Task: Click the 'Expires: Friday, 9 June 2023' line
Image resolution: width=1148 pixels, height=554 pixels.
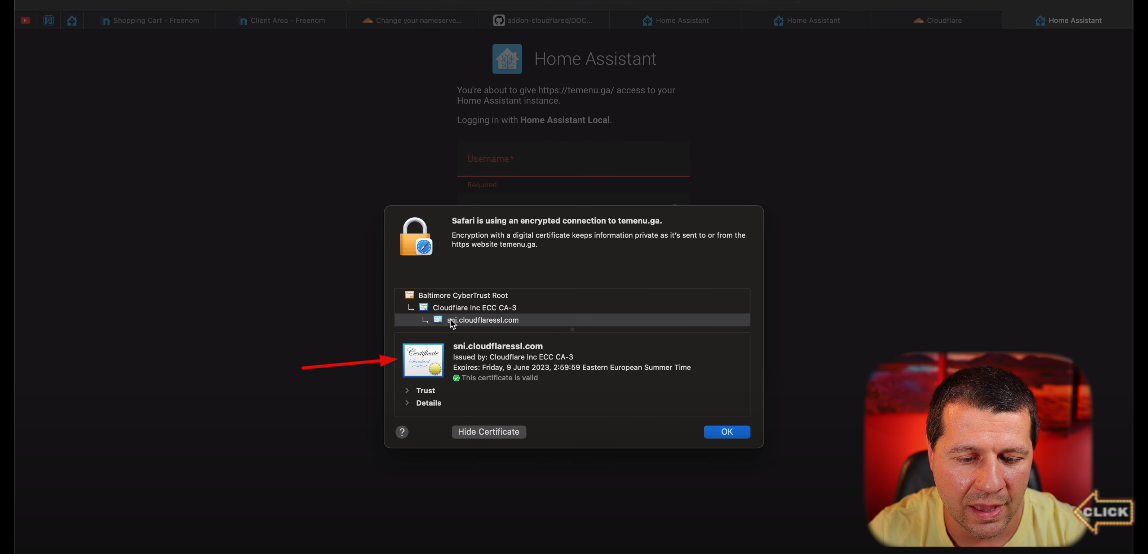Action: pyautogui.click(x=571, y=367)
